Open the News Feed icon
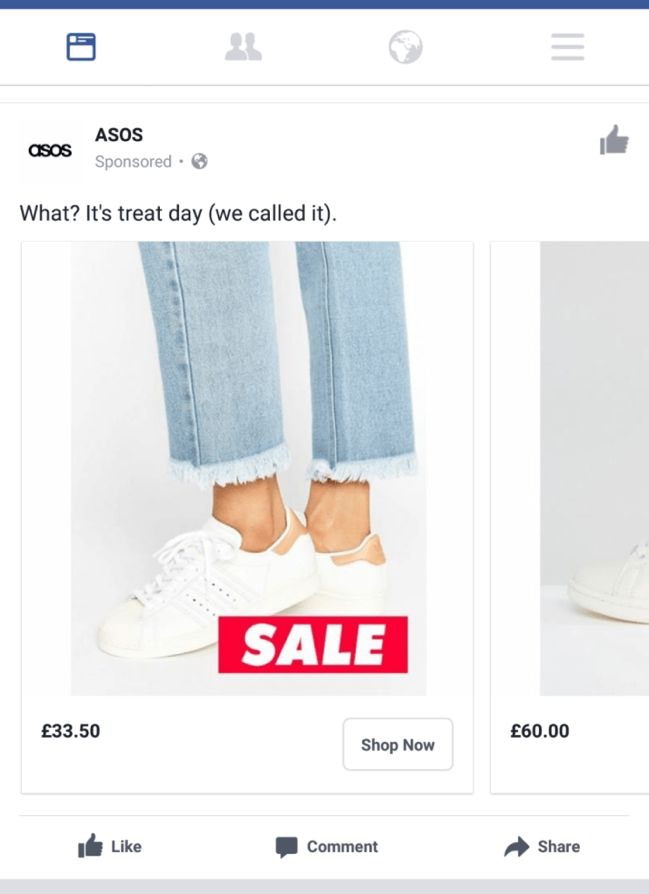Viewport: 649px width, 894px height. [x=81, y=46]
